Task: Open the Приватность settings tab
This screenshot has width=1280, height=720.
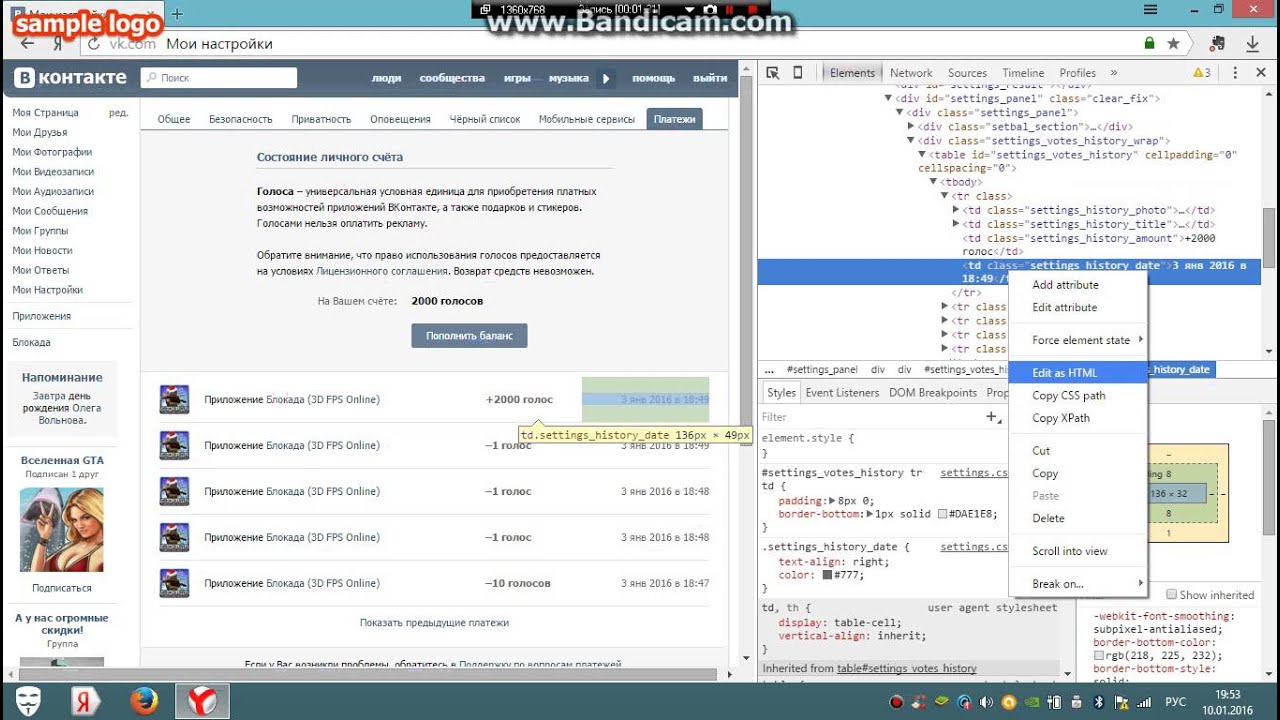Action: pos(321,119)
